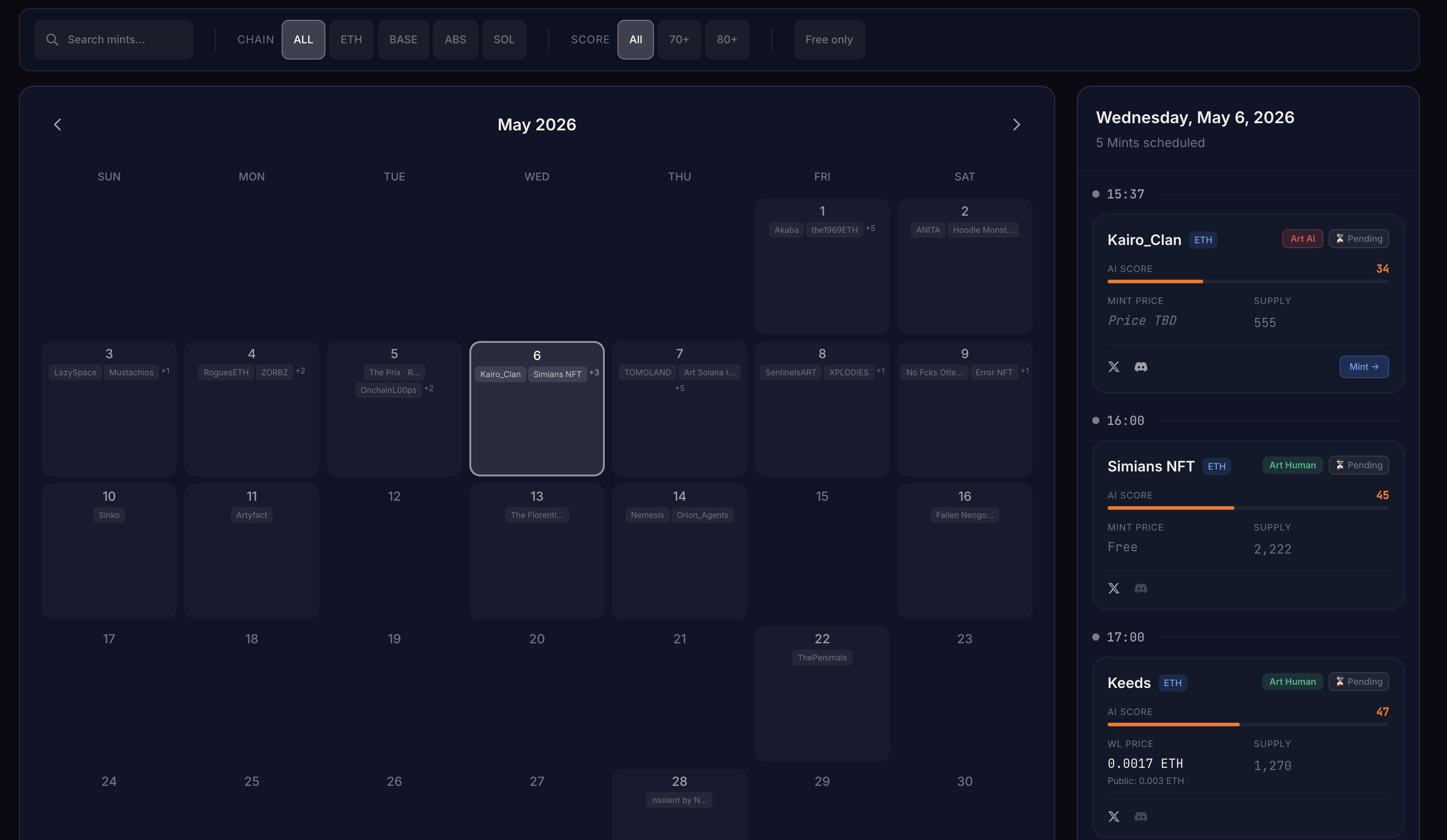
Task: Open SentinelsART mint chip
Action: coord(791,373)
